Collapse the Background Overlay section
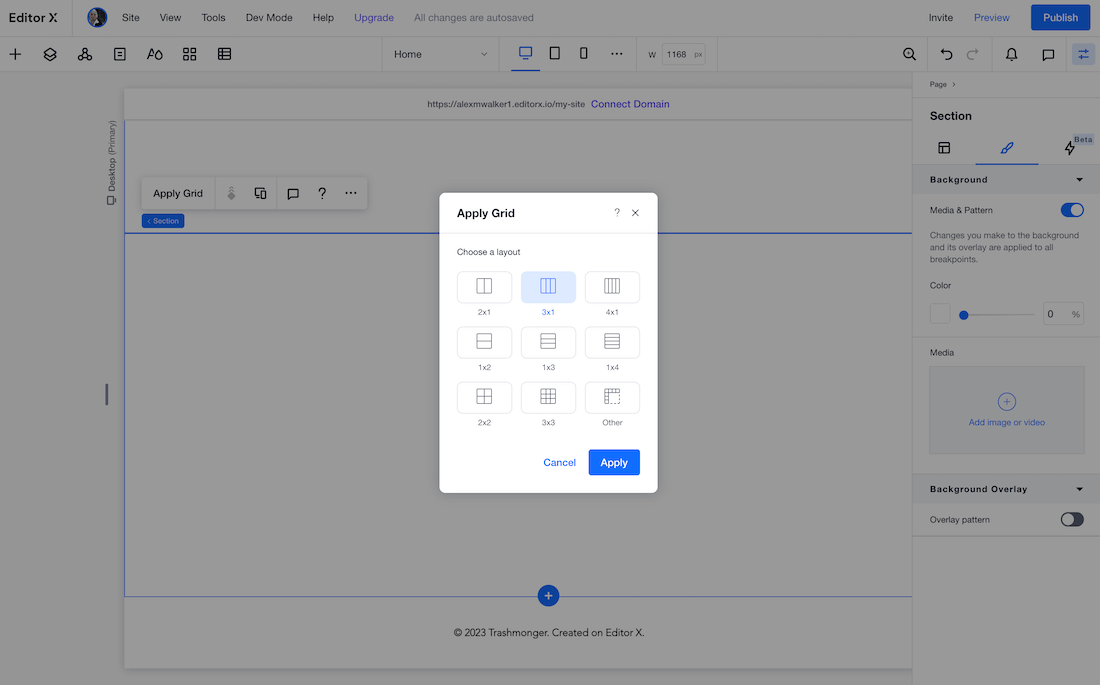 pos(1079,489)
